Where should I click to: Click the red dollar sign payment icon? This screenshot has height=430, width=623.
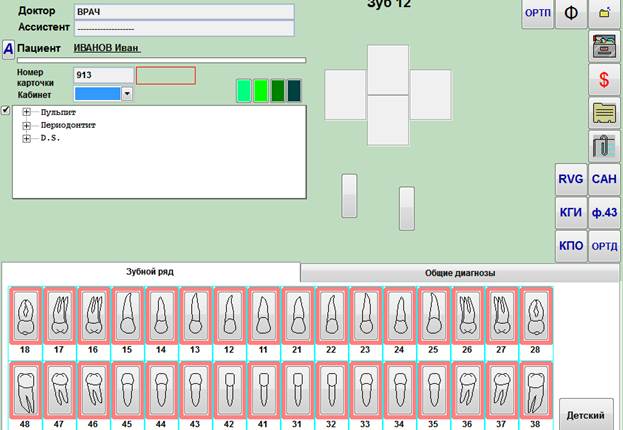coord(604,78)
